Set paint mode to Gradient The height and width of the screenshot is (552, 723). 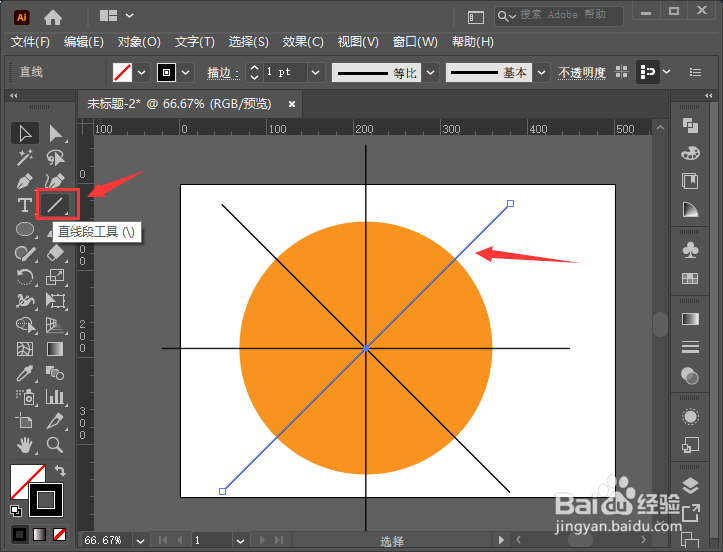tap(40, 534)
